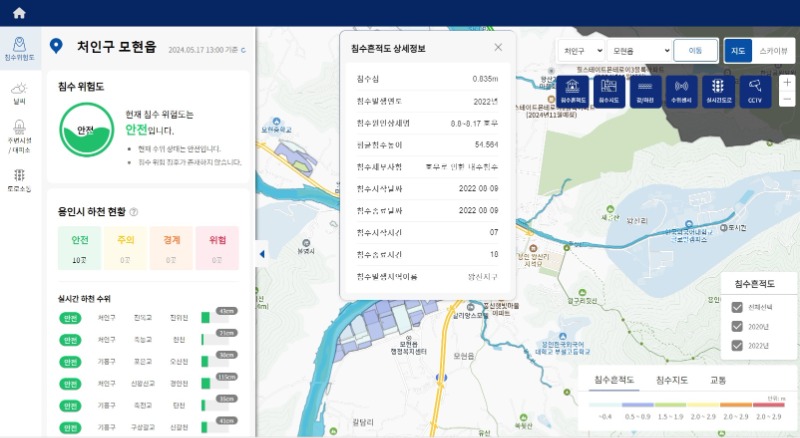Switch to the 교통 legend tab

click(718, 380)
